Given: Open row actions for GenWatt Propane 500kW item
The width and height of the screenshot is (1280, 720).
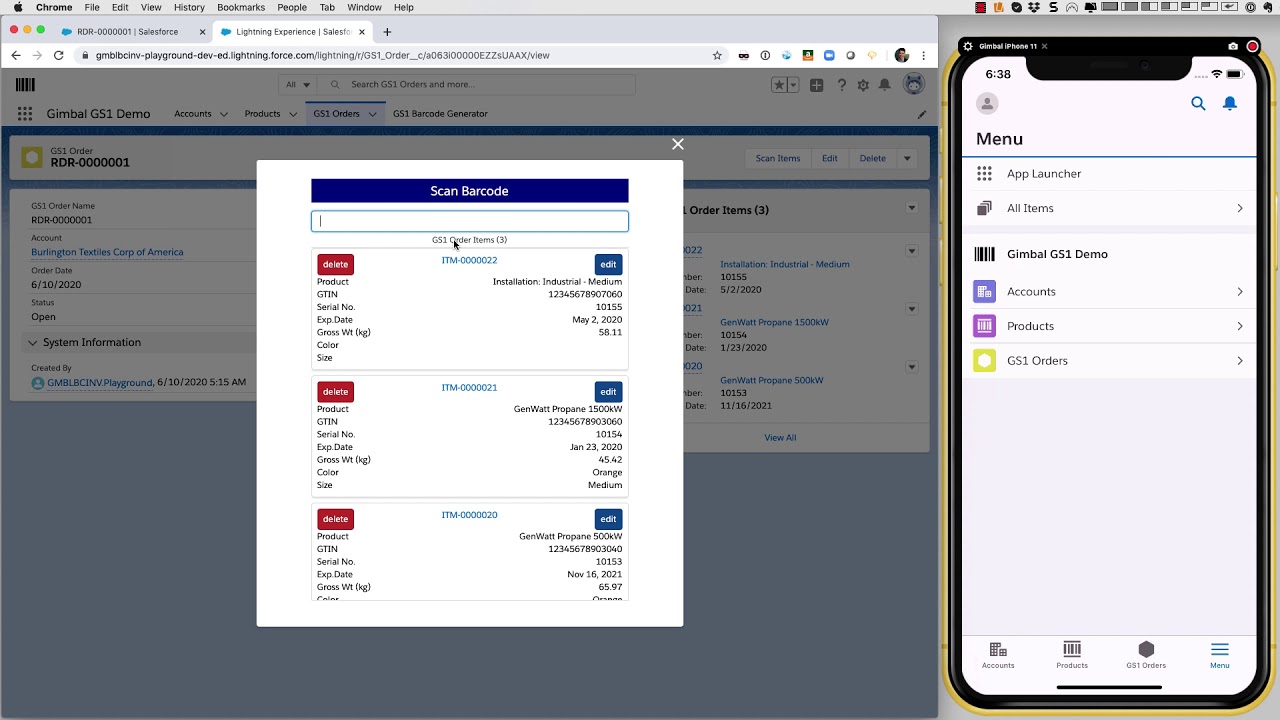Looking at the screenshot, I should click(912, 367).
